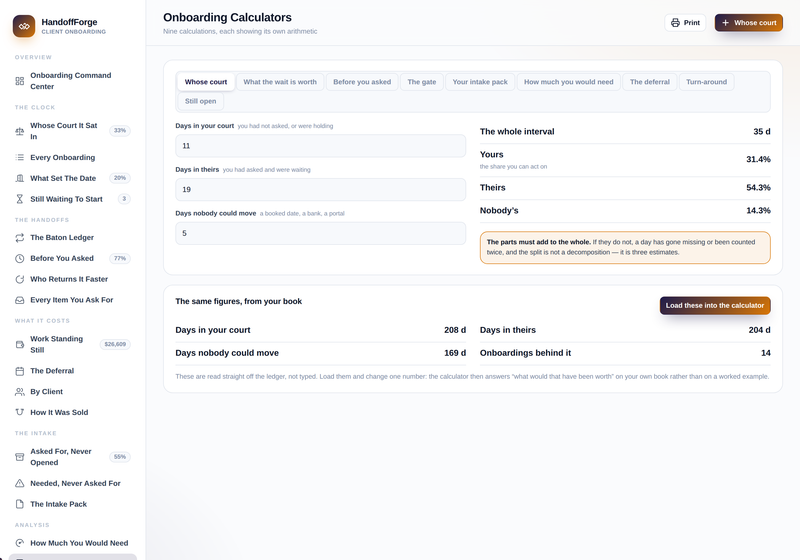Focus the Days nobody could move input
This screenshot has width=800, height=560.
click(320, 234)
